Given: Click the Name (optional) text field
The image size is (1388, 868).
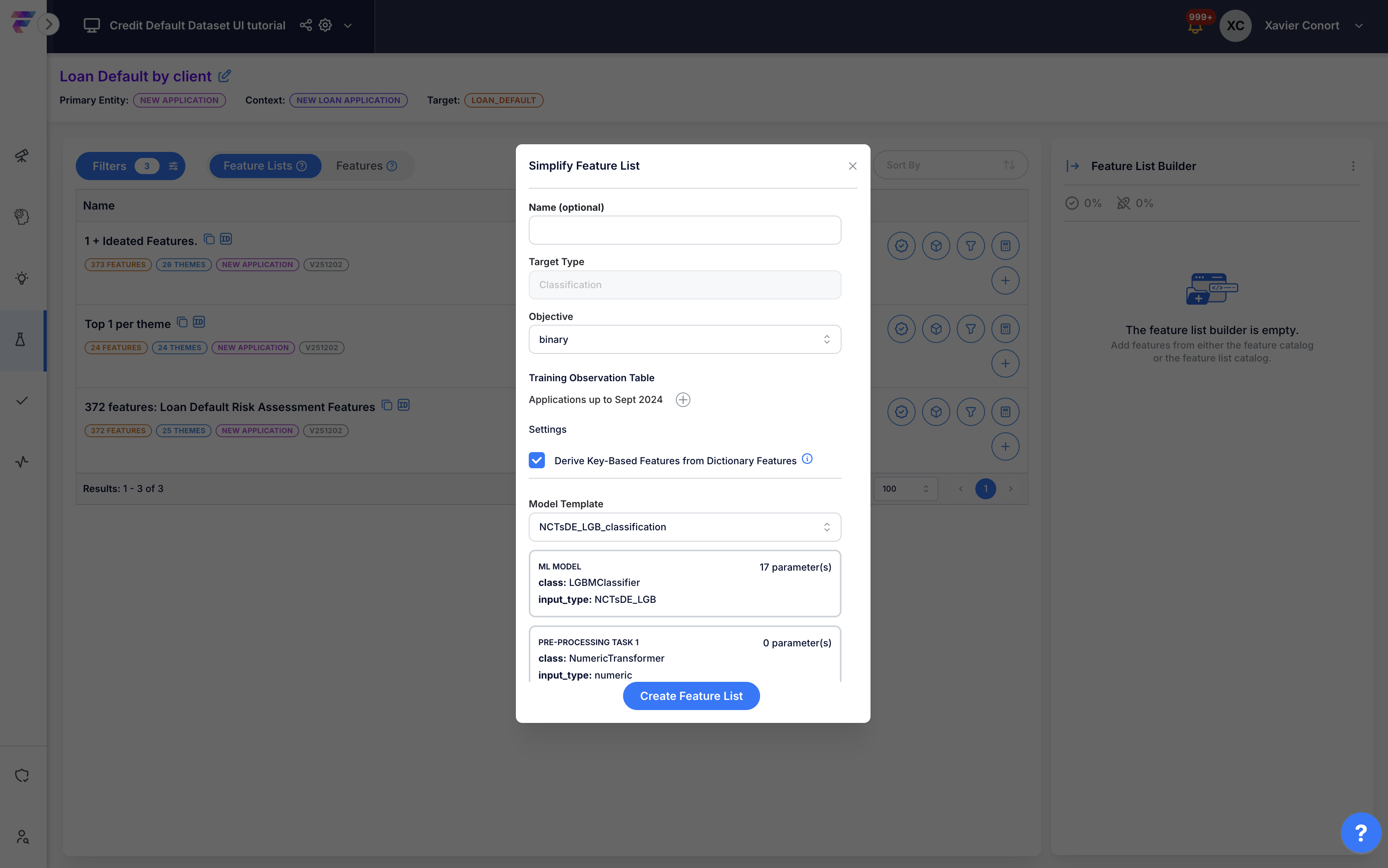Looking at the screenshot, I should (684, 230).
